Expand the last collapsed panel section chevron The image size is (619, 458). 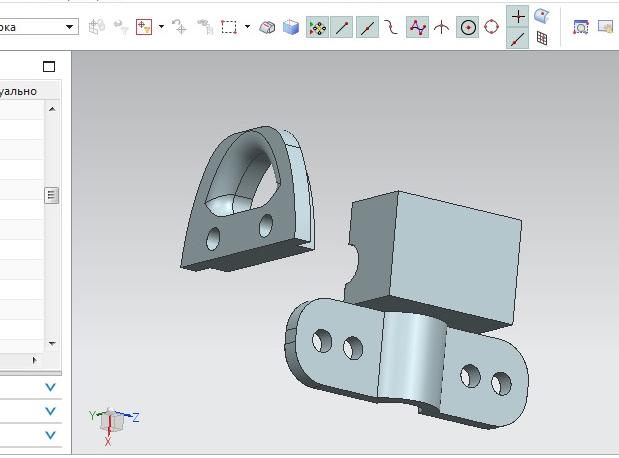click(x=50, y=435)
